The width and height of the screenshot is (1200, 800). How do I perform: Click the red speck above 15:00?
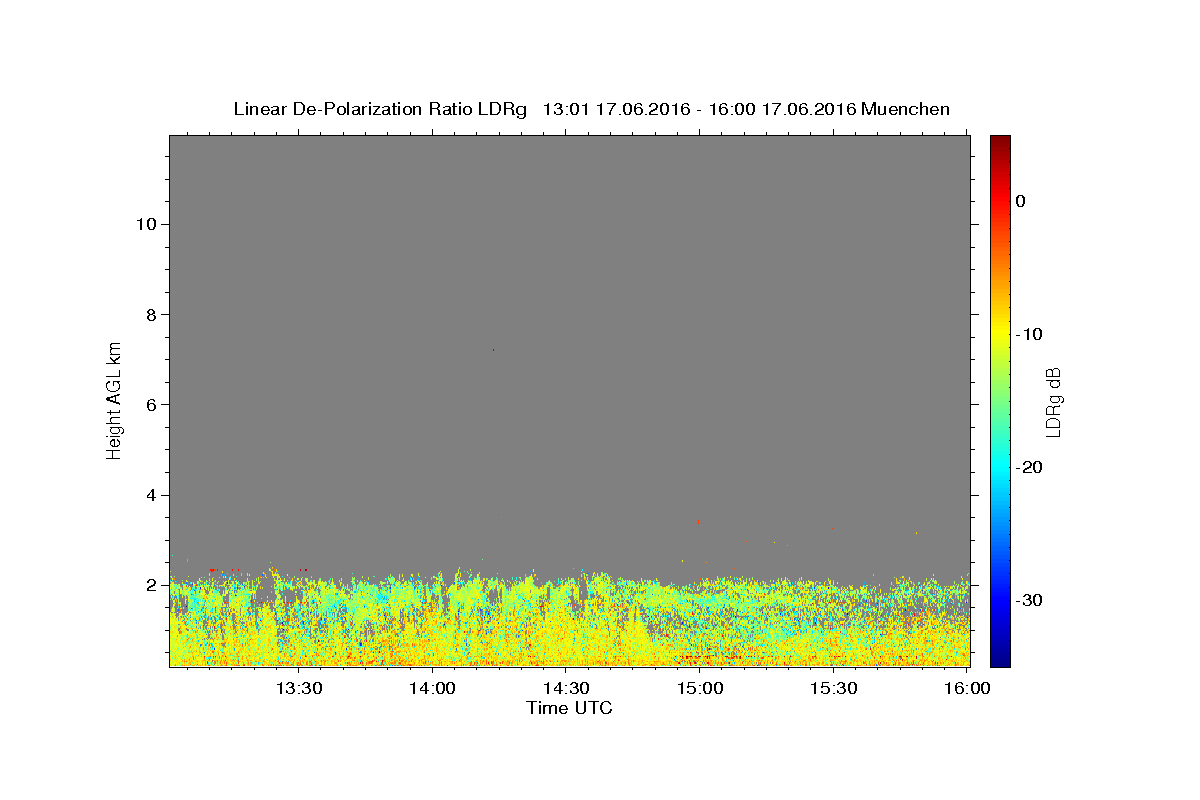(x=698, y=521)
